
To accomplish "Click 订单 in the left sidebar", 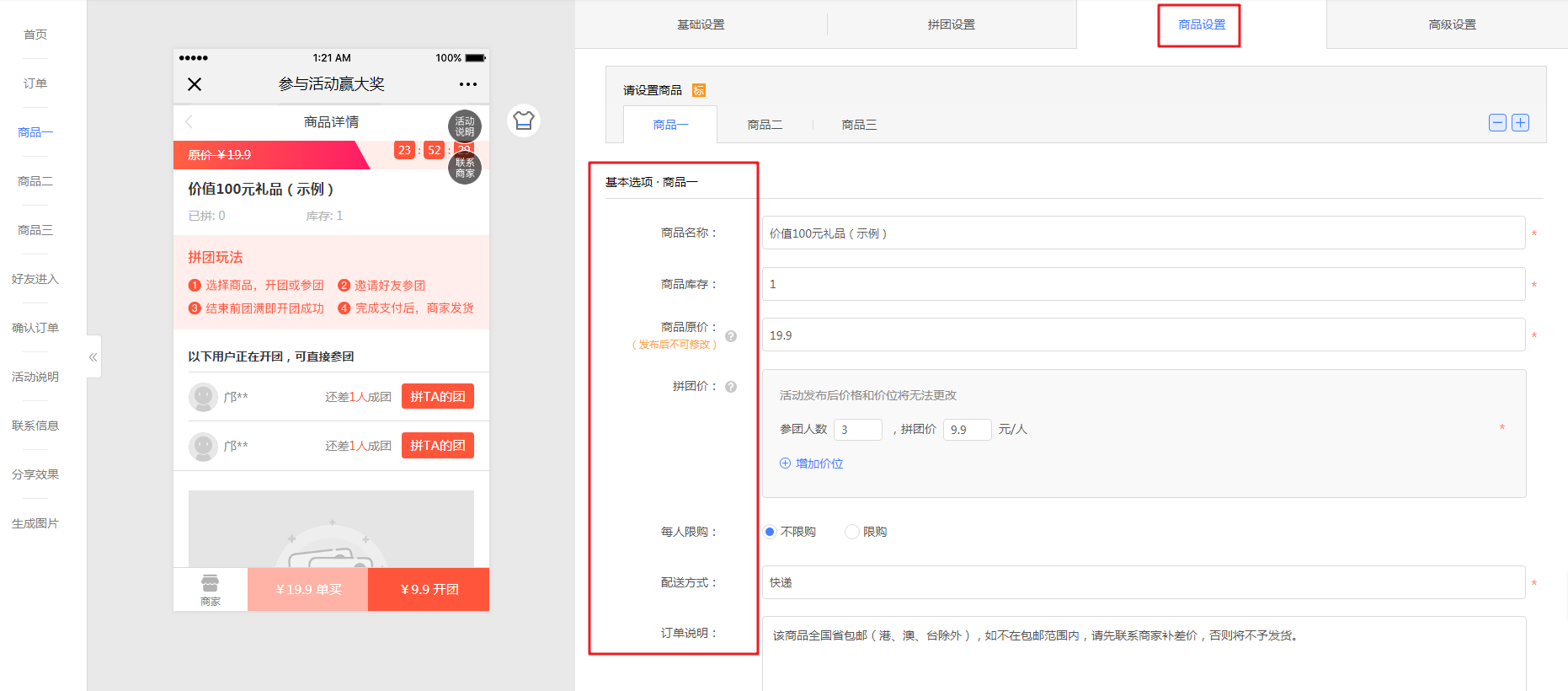I will tap(35, 83).
